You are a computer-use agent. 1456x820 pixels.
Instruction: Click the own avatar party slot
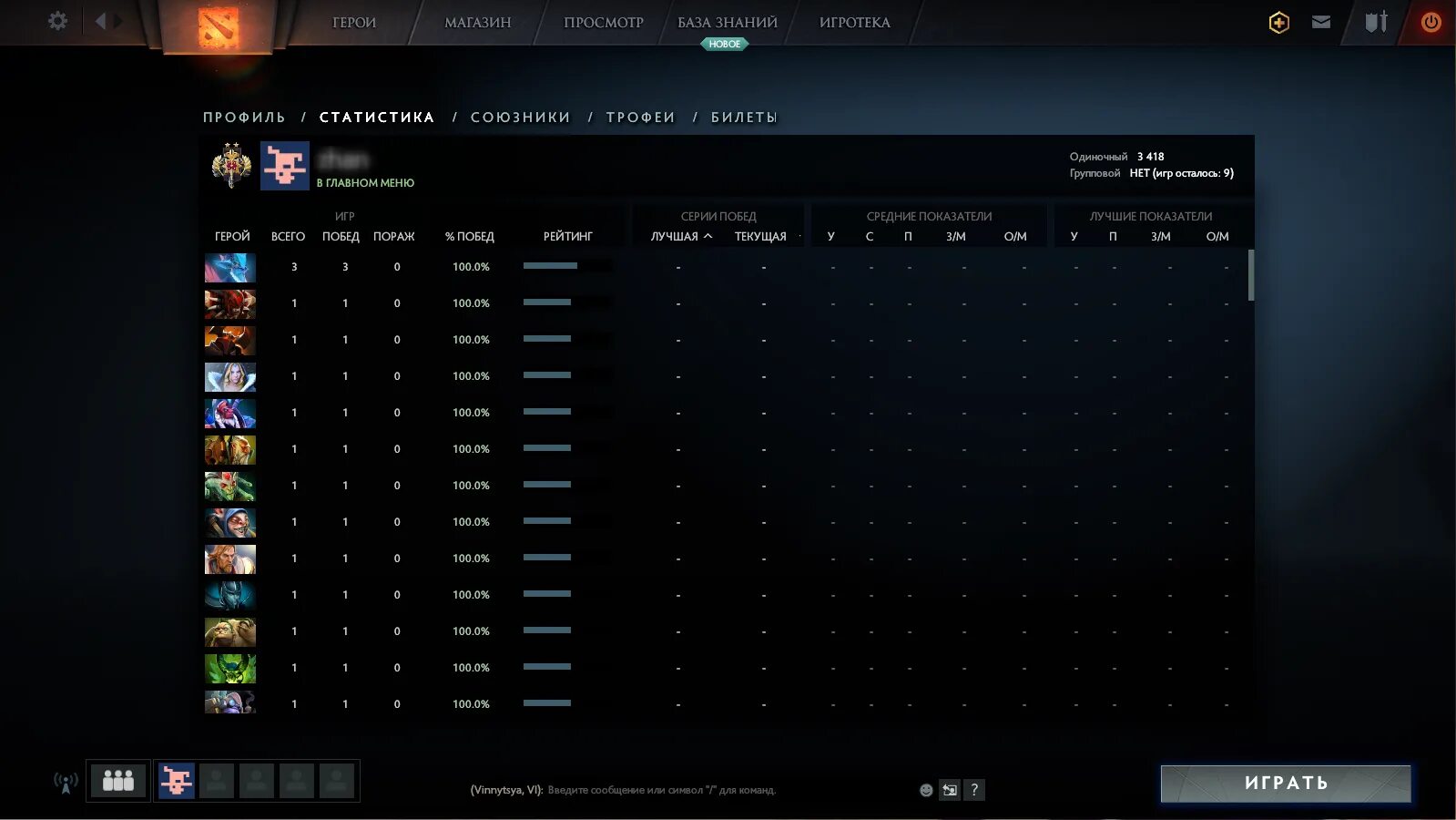[177, 781]
